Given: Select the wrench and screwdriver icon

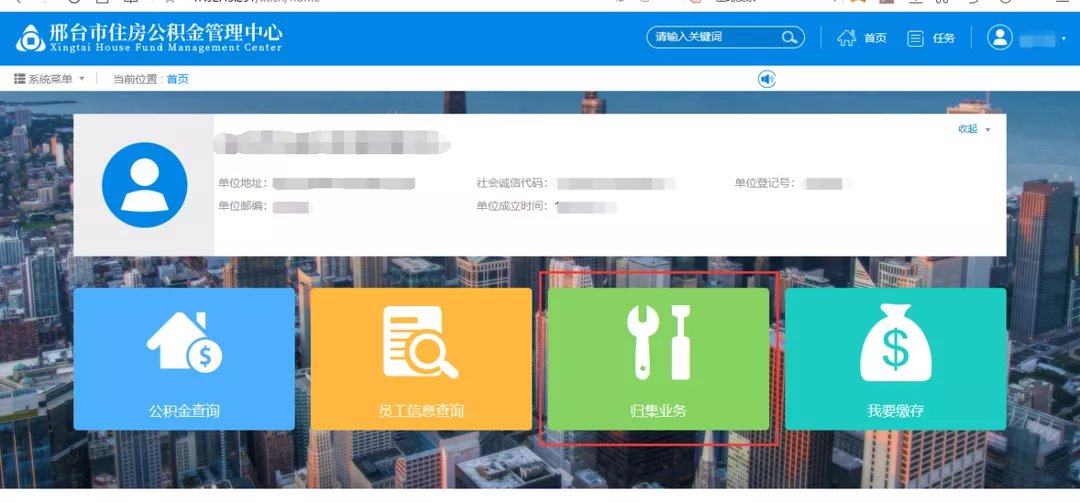Looking at the screenshot, I should pos(658,343).
